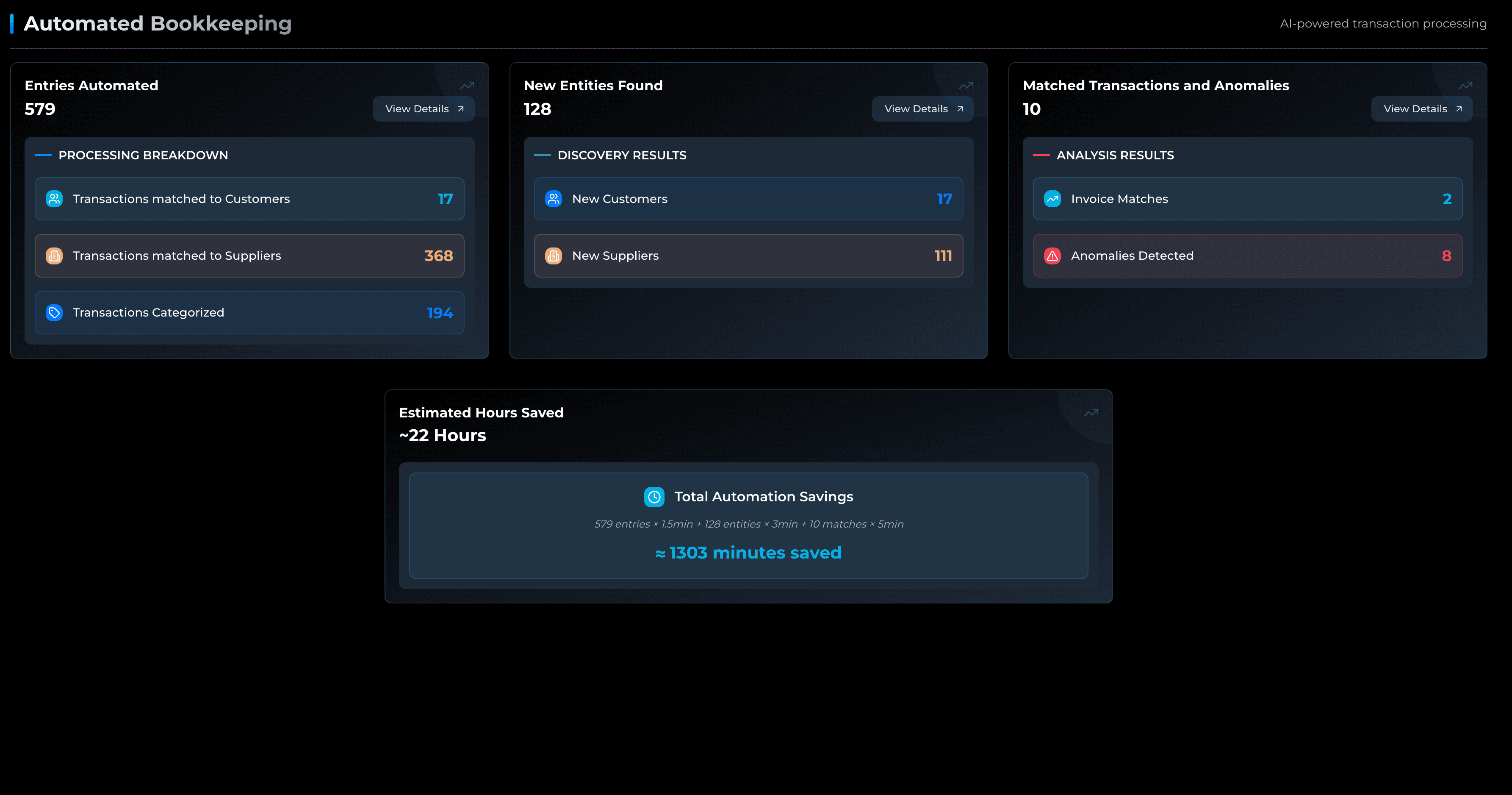
Task: Click the value 2 for Invoice Matches
Action: (1447, 199)
